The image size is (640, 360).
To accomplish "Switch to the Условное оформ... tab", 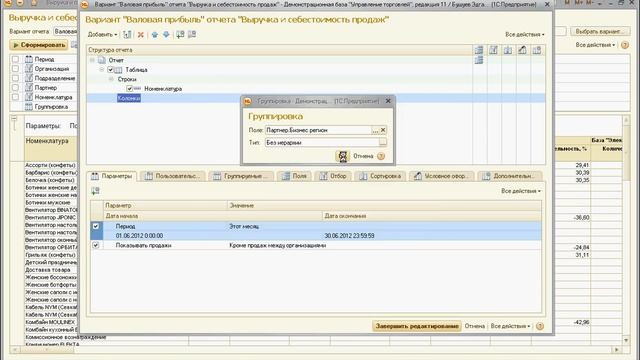I will click(441, 176).
